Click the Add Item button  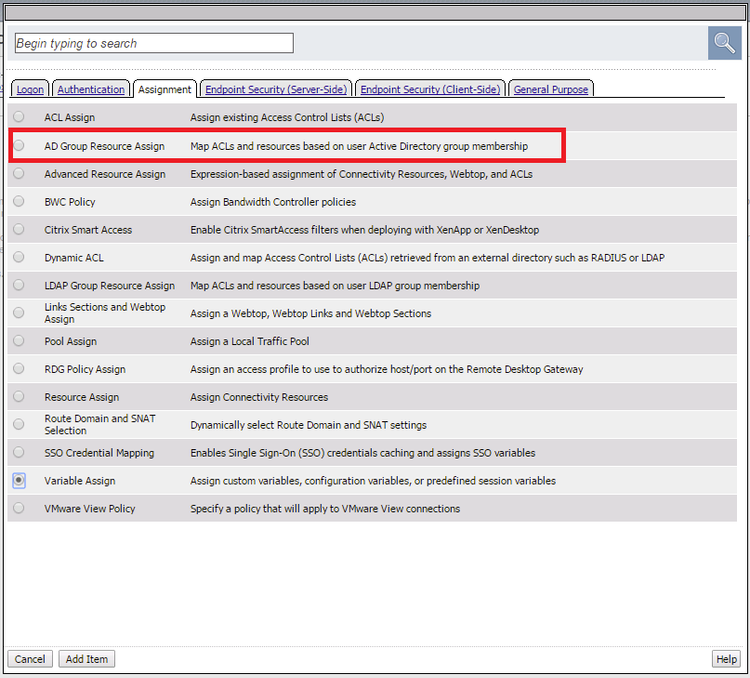coord(87,659)
